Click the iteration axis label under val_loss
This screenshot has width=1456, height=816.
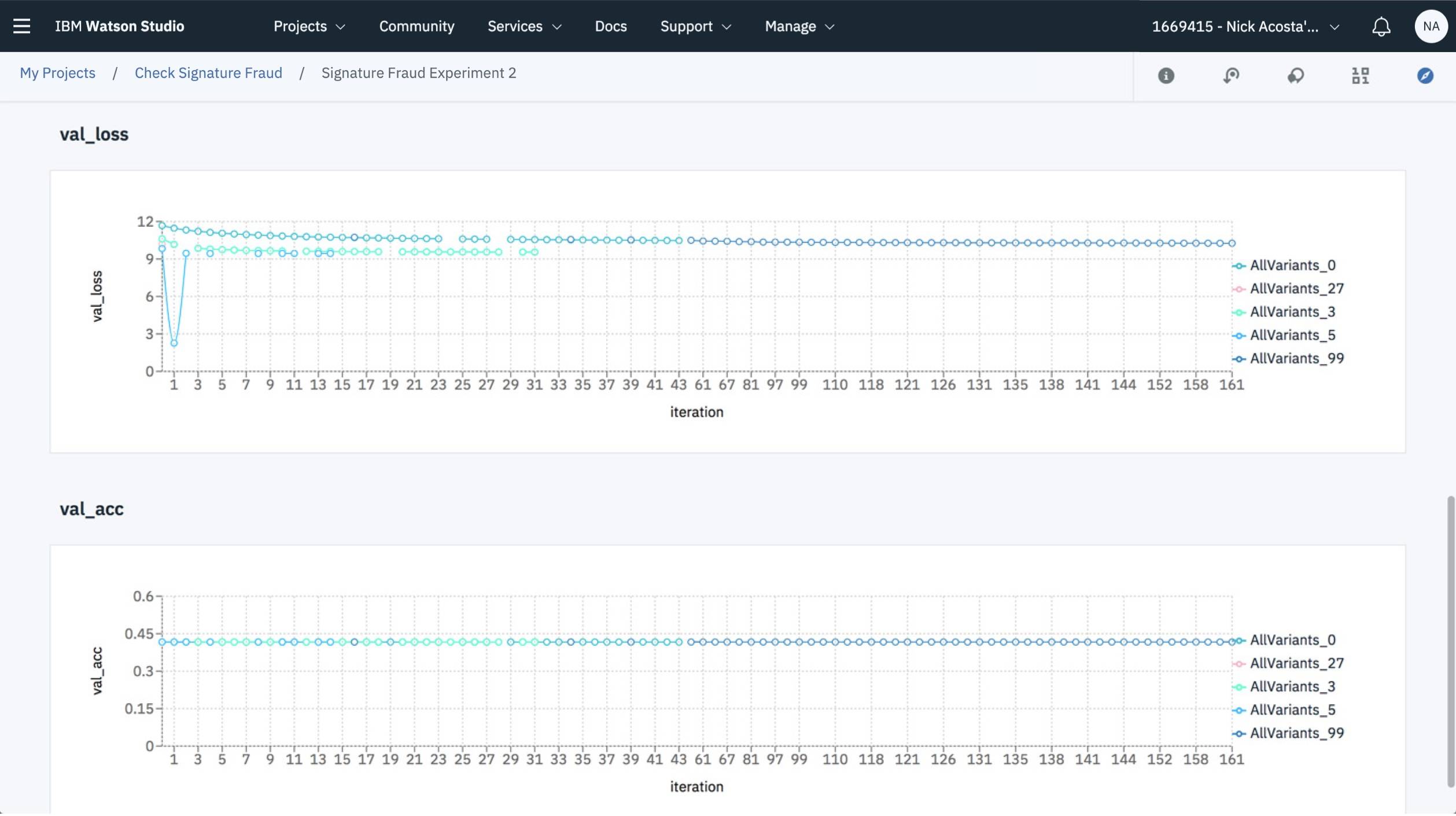(x=696, y=412)
